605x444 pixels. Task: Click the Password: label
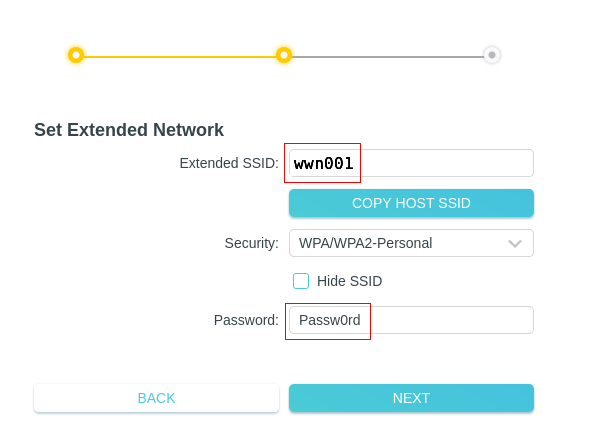pyautogui.click(x=246, y=320)
